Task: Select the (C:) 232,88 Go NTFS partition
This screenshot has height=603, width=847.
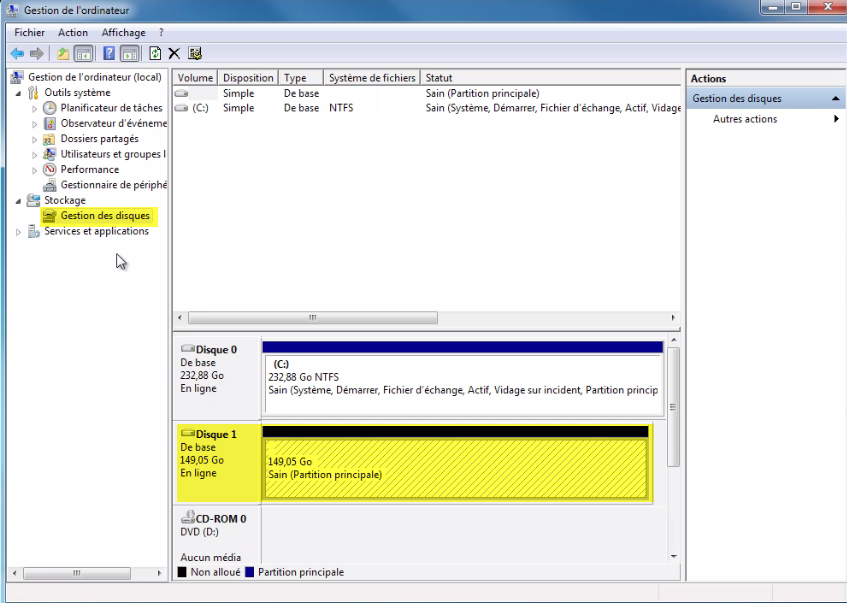Action: (x=463, y=384)
